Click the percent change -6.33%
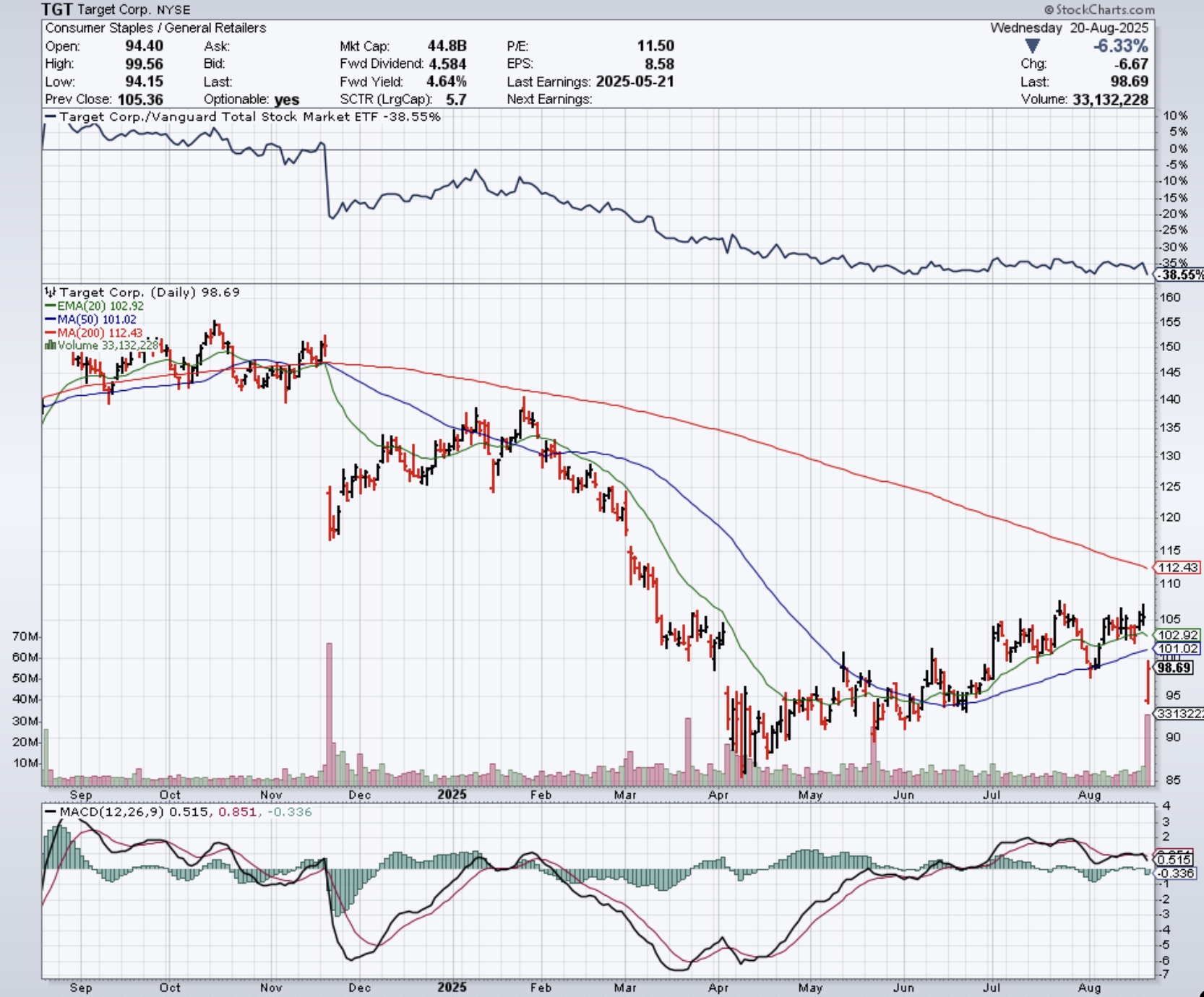The height and width of the screenshot is (997, 1204). pyautogui.click(x=1120, y=46)
